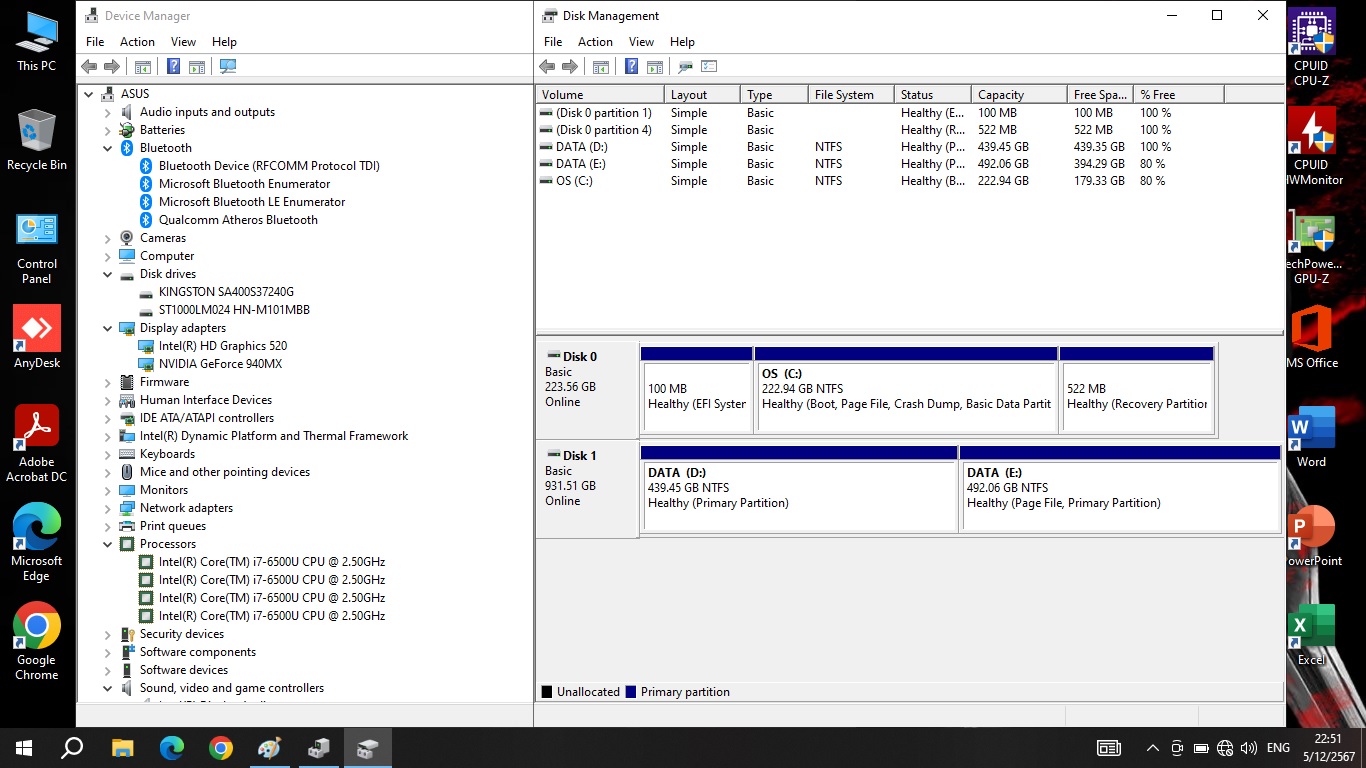Click the Settings checklist icon in Disk Management toolbar
The width and height of the screenshot is (1366, 768).
pyautogui.click(x=709, y=67)
